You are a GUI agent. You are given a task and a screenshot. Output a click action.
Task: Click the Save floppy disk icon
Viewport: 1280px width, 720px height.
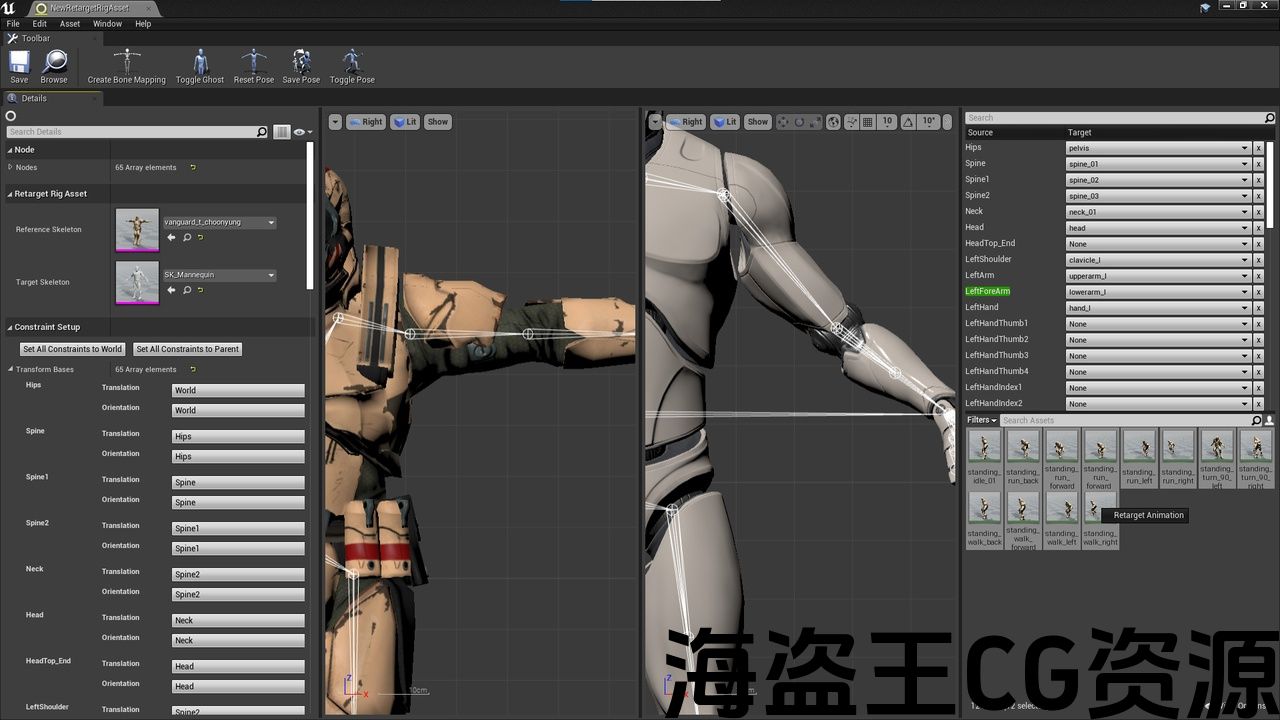click(x=19, y=62)
